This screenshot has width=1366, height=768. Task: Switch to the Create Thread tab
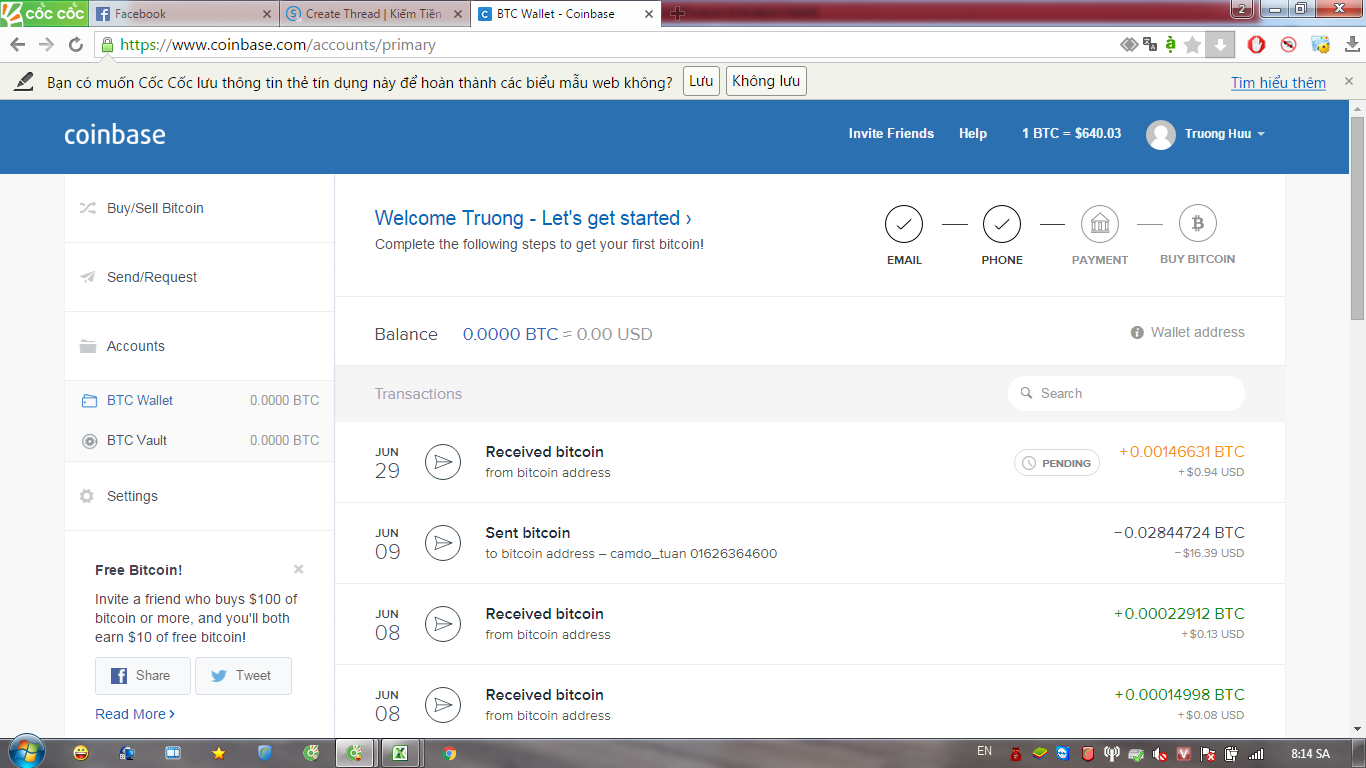point(374,14)
